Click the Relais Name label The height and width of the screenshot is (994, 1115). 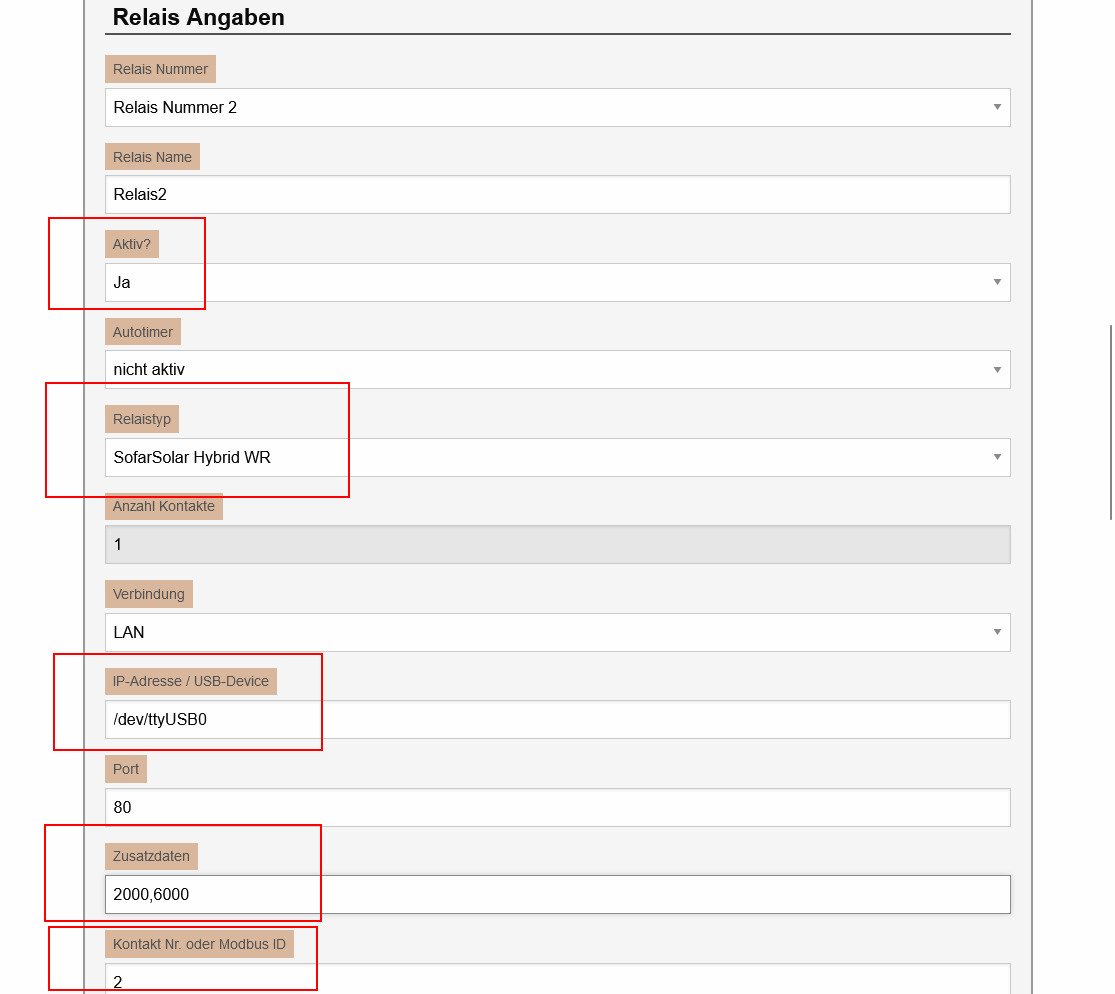(x=152, y=157)
